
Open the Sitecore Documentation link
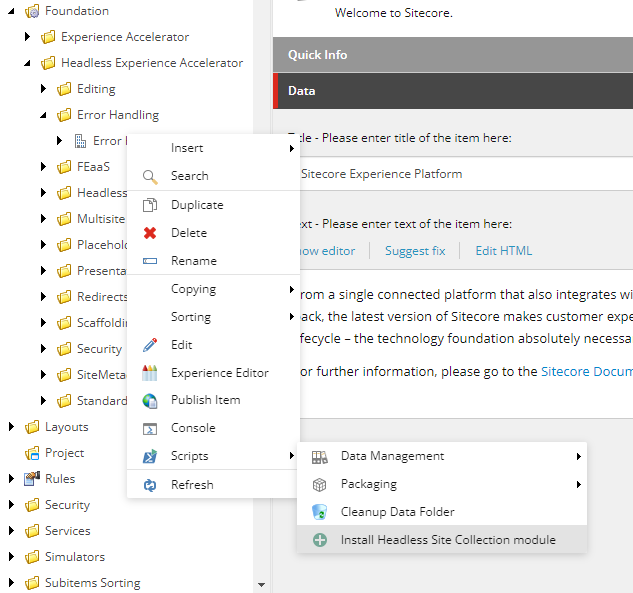587,371
